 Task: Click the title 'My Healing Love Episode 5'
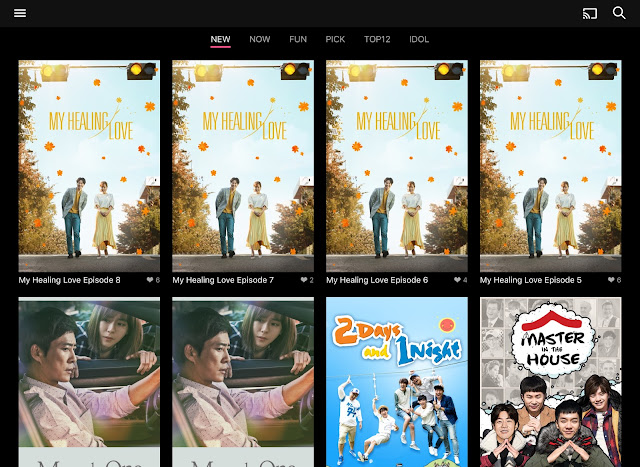coord(531,280)
